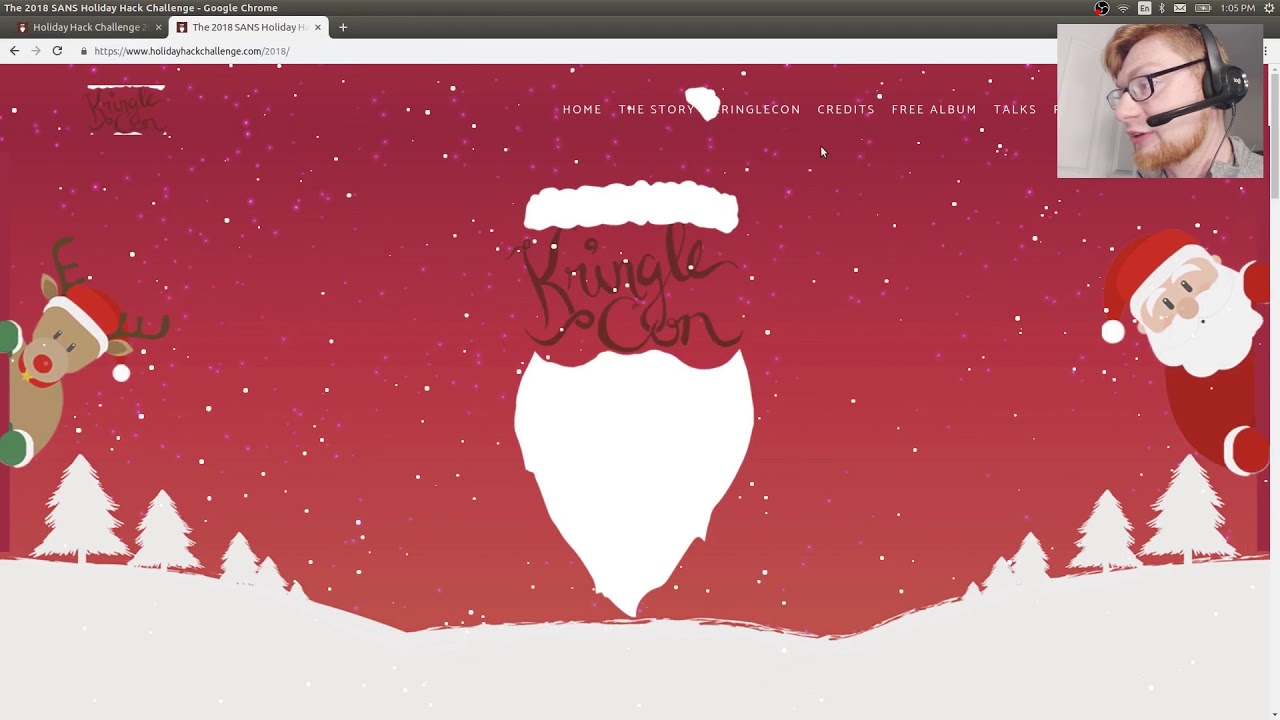This screenshot has height=720, width=1280.
Task: Open the CREDITS nav link
Action: click(x=846, y=109)
